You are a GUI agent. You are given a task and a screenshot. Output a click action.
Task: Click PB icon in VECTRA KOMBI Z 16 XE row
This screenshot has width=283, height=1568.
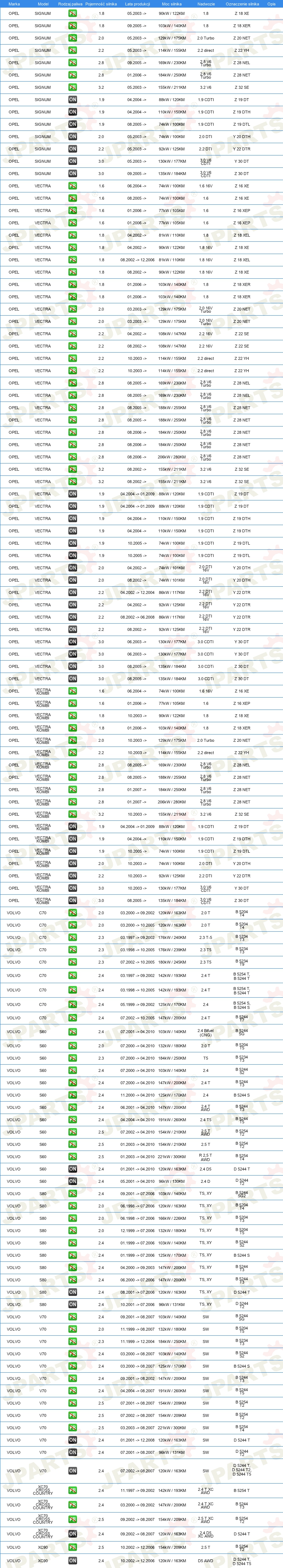[x=72, y=691]
